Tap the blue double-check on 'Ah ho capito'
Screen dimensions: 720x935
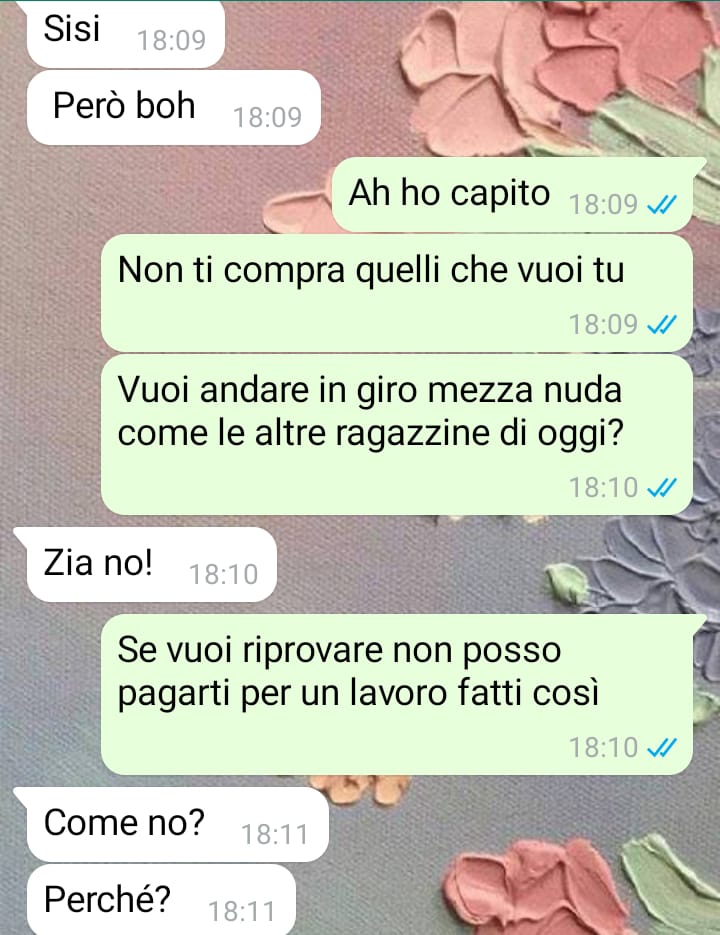click(662, 205)
